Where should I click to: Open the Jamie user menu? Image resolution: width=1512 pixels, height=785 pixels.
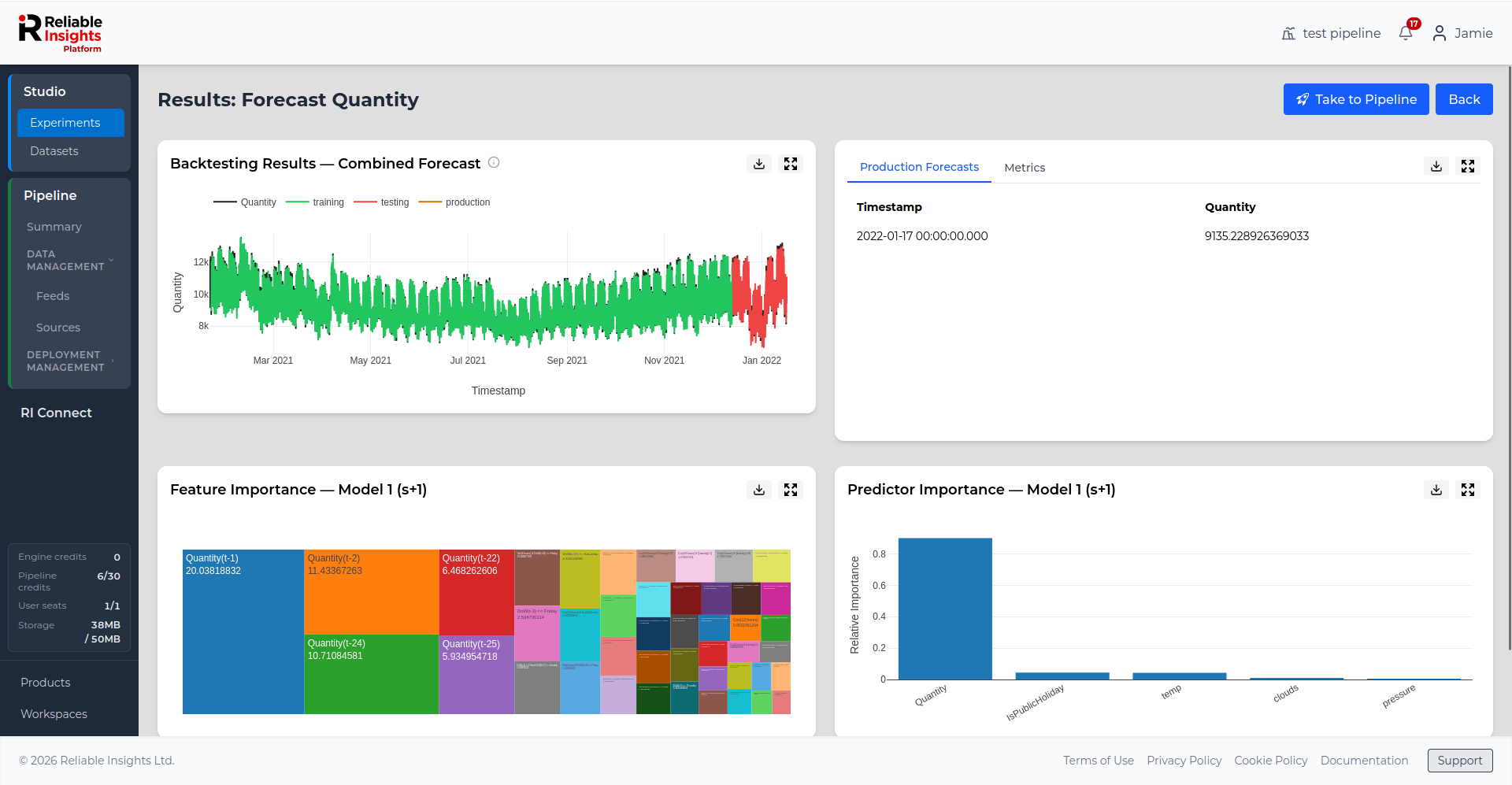(x=1462, y=33)
